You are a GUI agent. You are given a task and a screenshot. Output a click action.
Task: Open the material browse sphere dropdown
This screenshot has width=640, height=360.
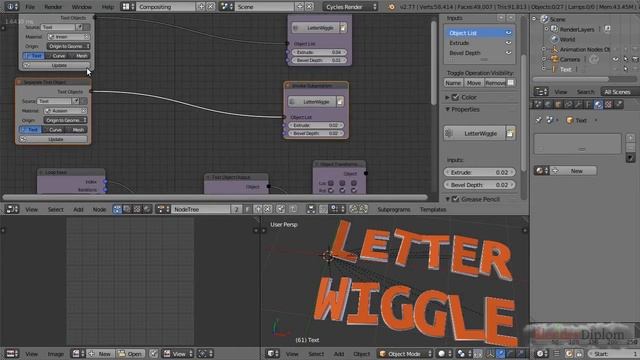[542, 171]
